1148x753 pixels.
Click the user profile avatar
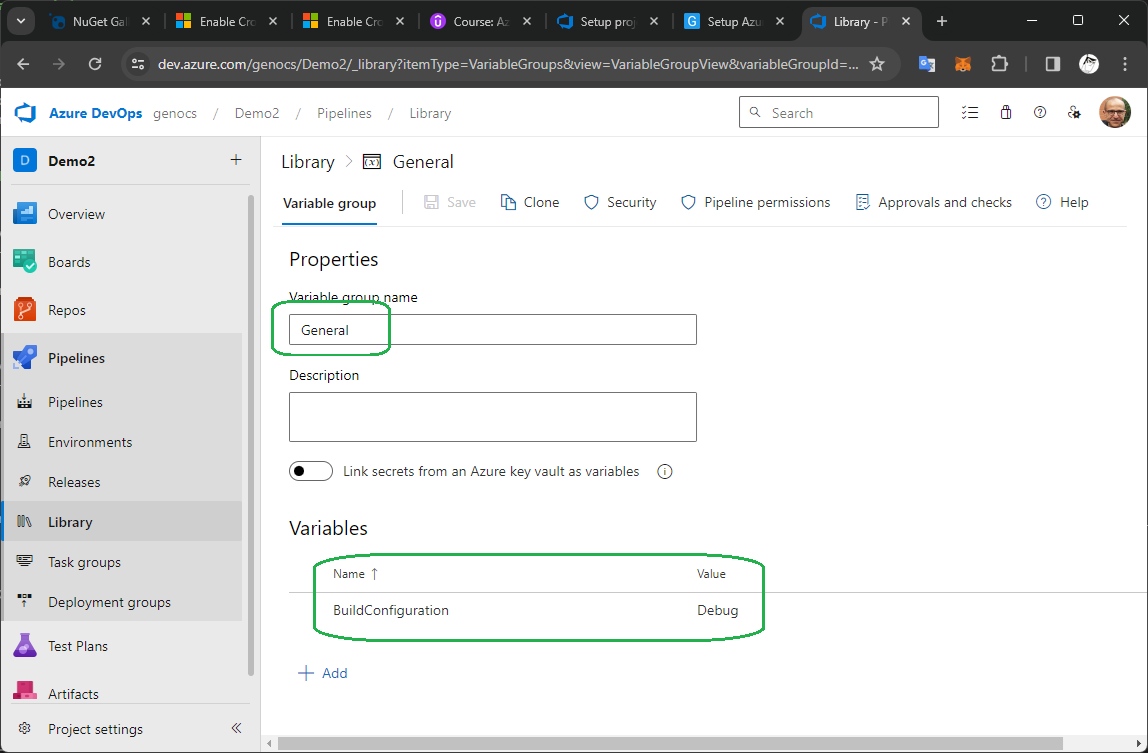pyautogui.click(x=1114, y=113)
